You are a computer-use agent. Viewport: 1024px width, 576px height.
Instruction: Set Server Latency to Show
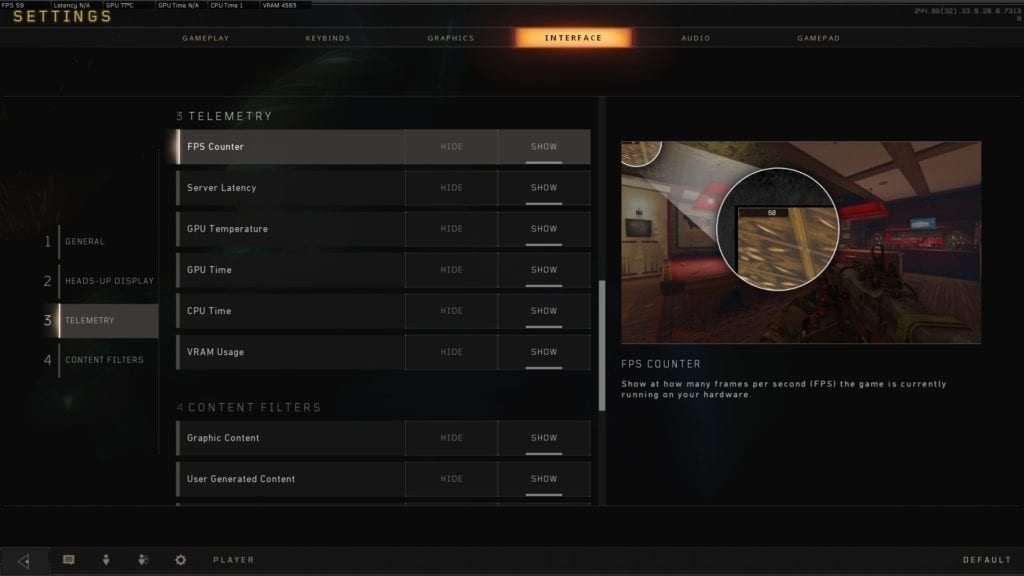point(544,188)
